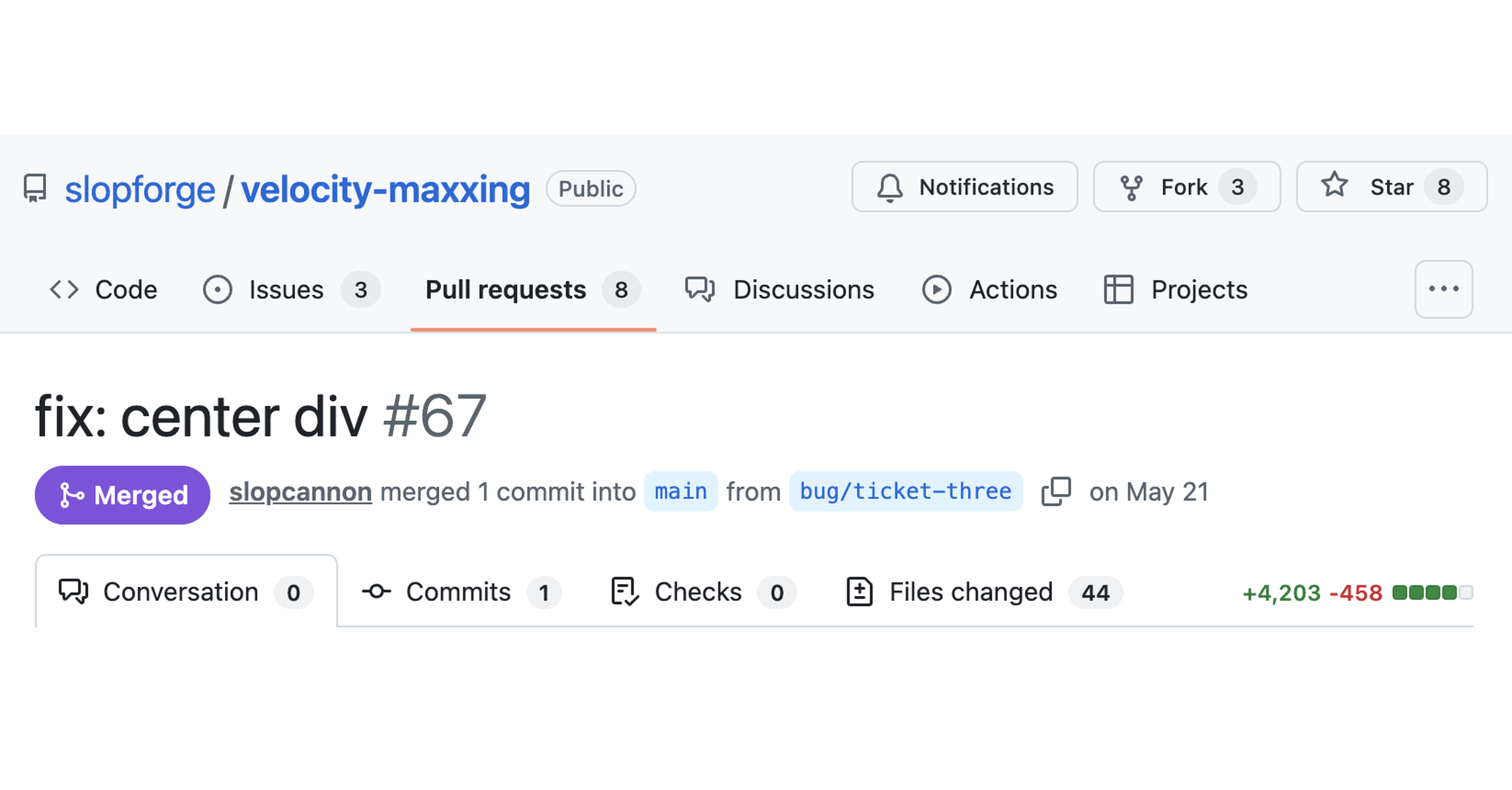This screenshot has height=790, width=1512.
Task: Open the slopforge owner link
Action: (140, 189)
